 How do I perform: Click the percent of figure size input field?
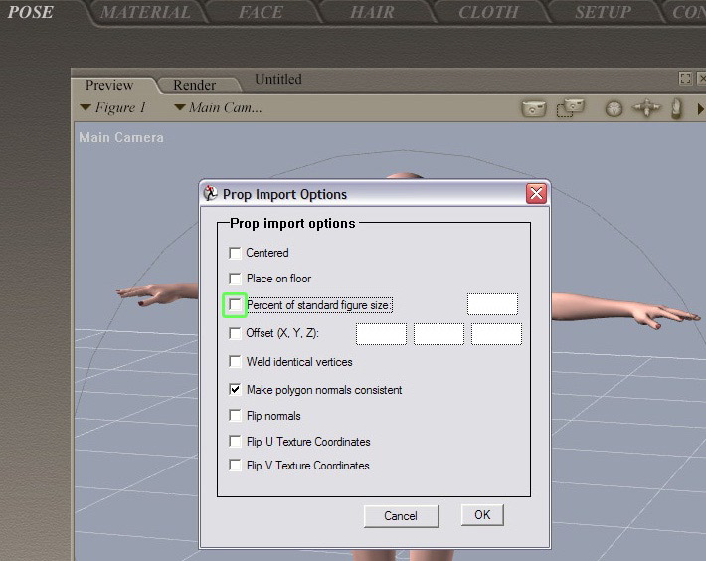(x=492, y=304)
